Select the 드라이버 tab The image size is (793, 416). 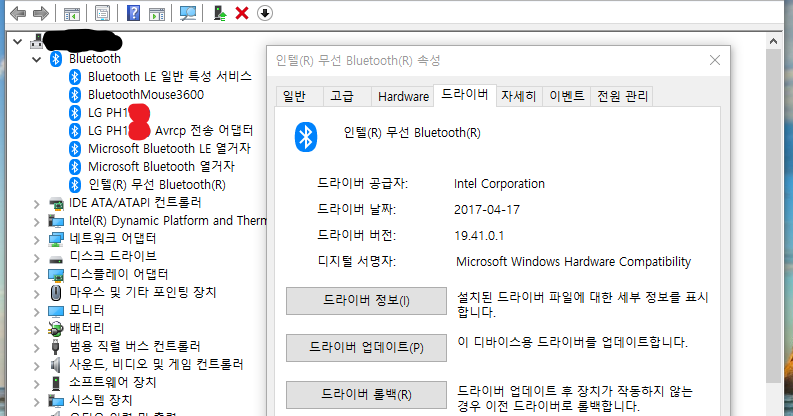[x=465, y=95]
